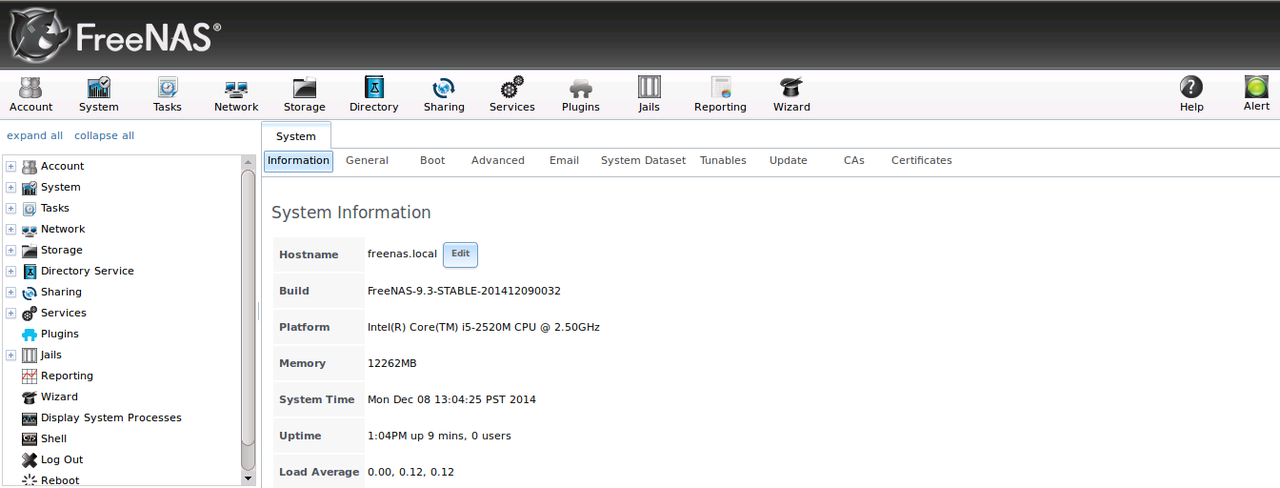Open Sharing from the top toolbar
Screen dimensions: 1280x488
pos(444,94)
